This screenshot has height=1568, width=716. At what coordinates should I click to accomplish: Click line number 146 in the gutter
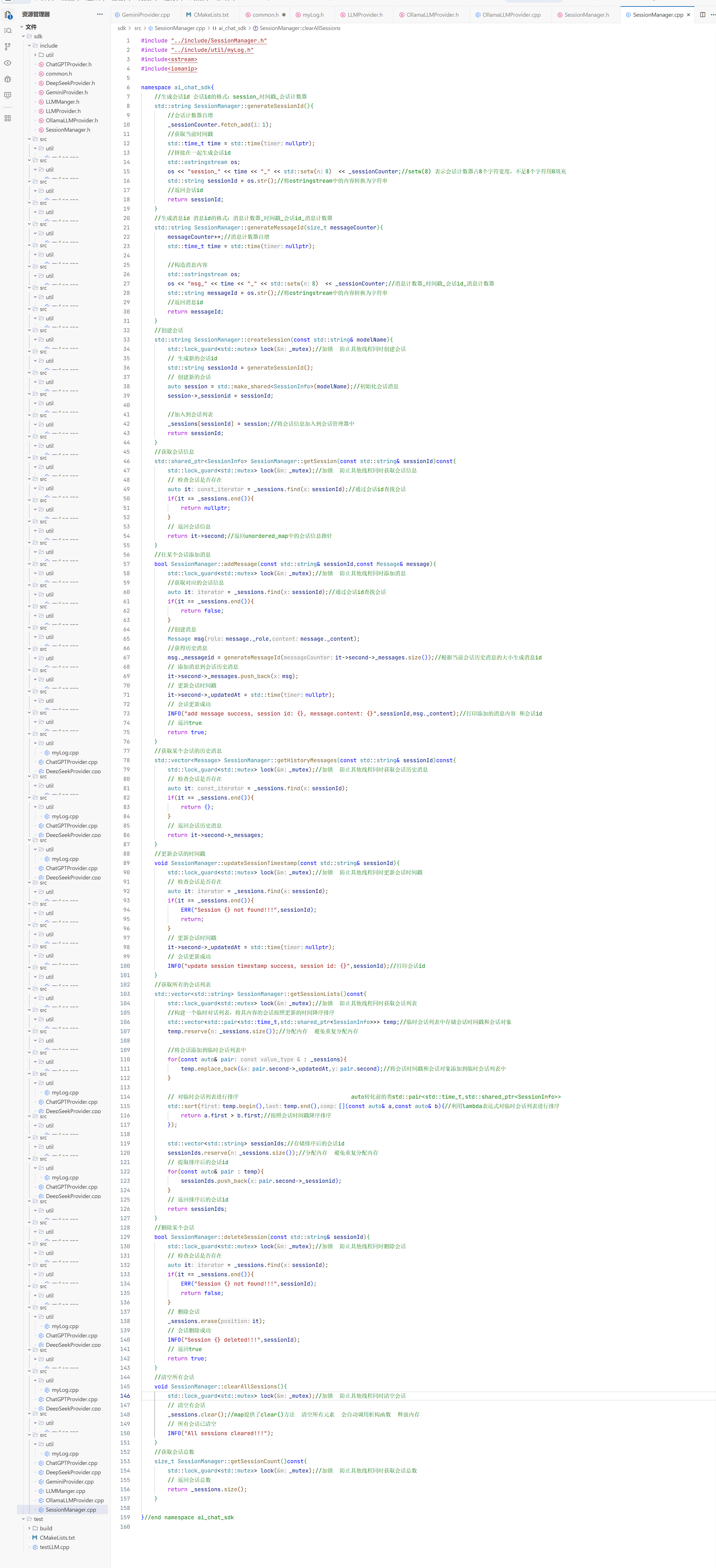[126, 1396]
